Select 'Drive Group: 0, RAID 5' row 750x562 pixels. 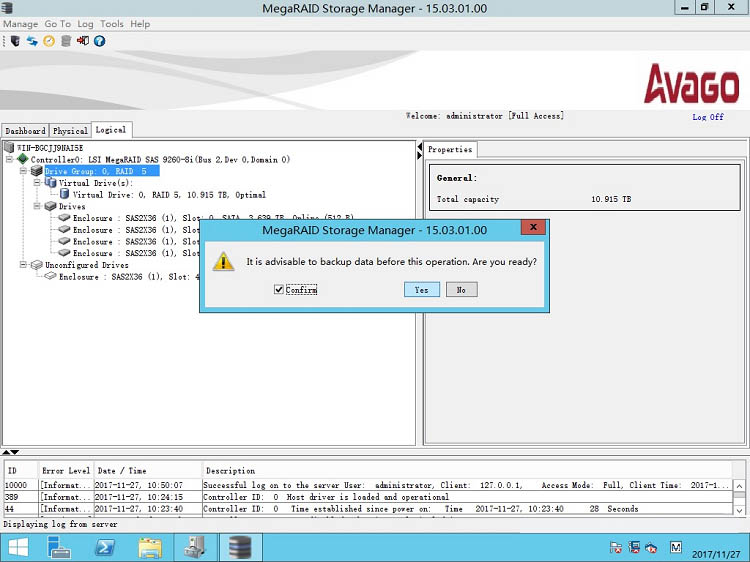click(x=101, y=171)
